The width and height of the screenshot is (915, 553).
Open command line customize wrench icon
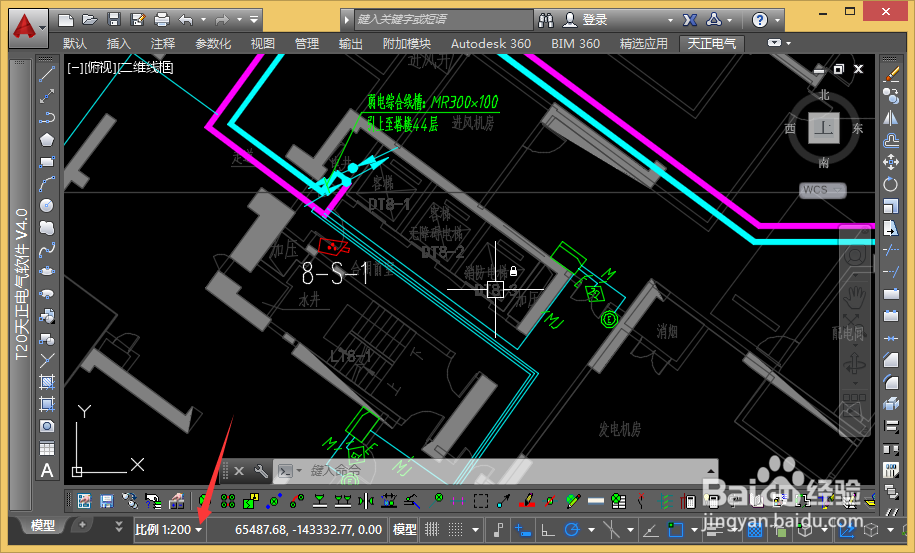261,471
